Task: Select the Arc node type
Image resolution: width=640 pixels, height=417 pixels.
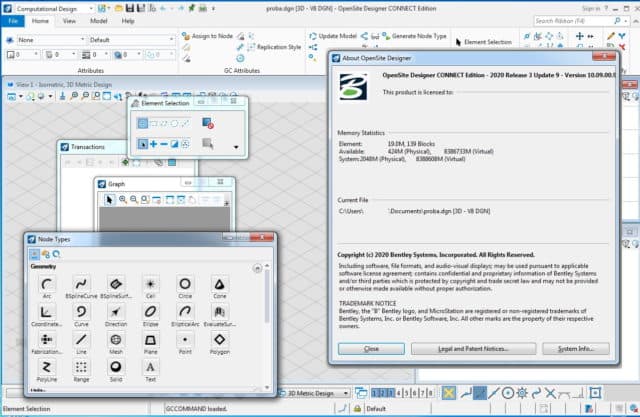Action: point(49,285)
